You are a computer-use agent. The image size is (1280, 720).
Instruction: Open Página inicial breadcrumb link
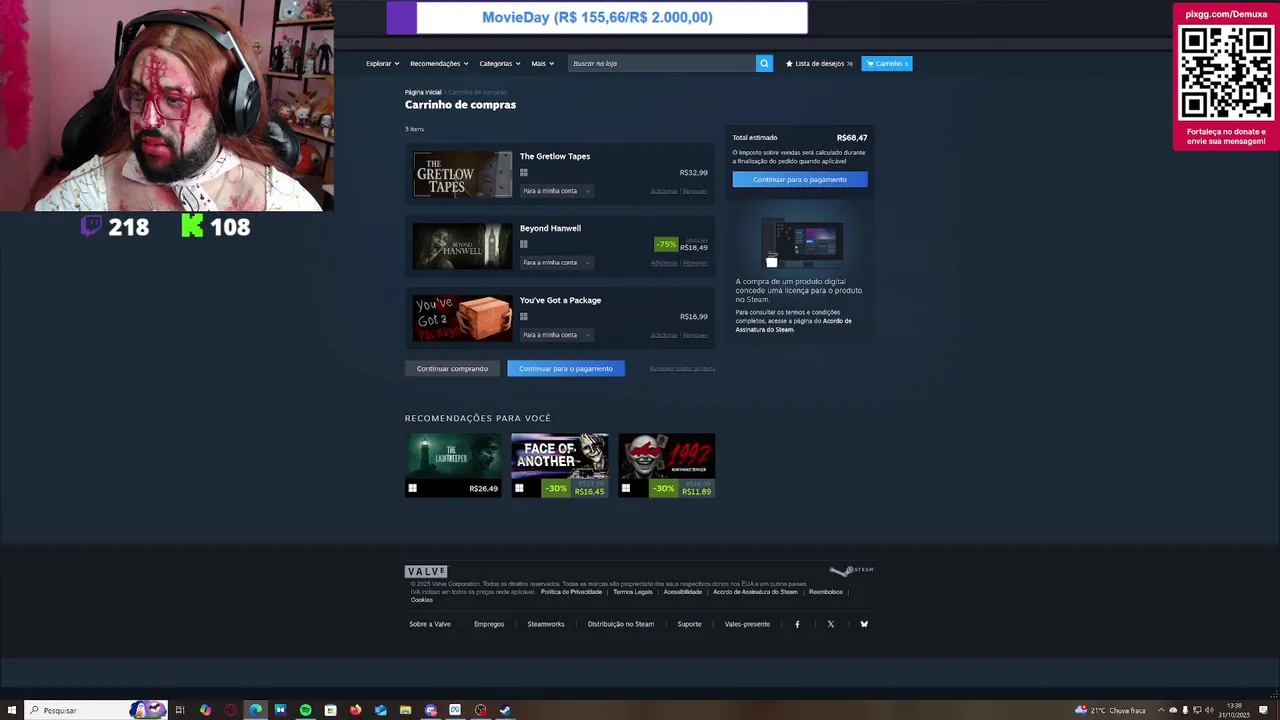(x=423, y=92)
